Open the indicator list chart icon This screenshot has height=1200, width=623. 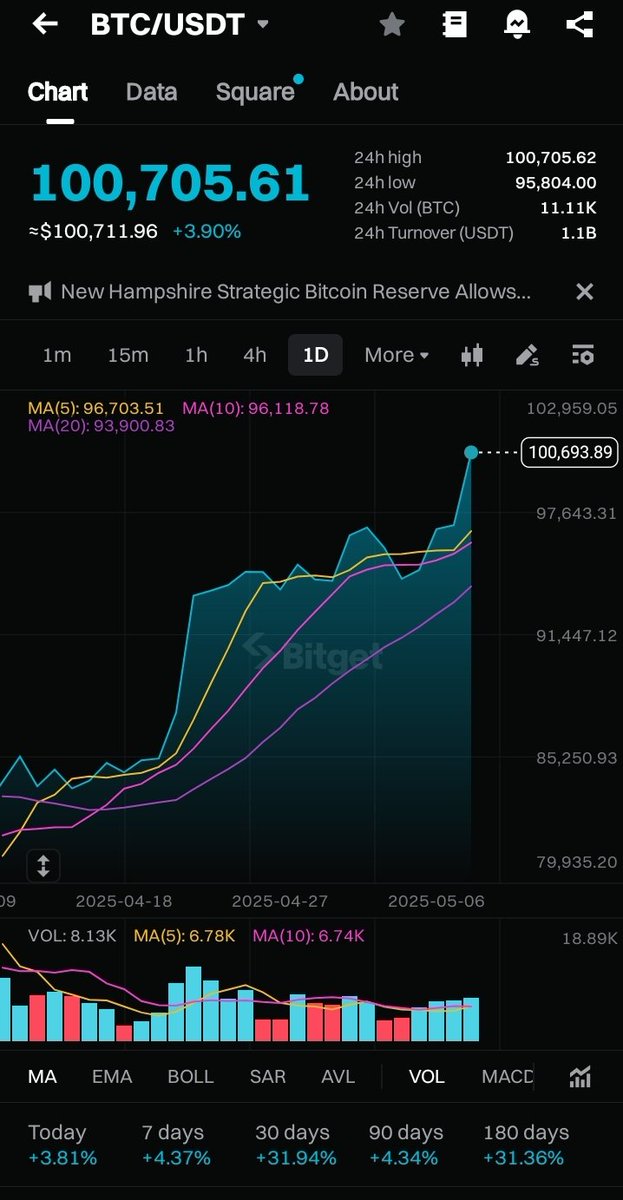coord(580,1077)
